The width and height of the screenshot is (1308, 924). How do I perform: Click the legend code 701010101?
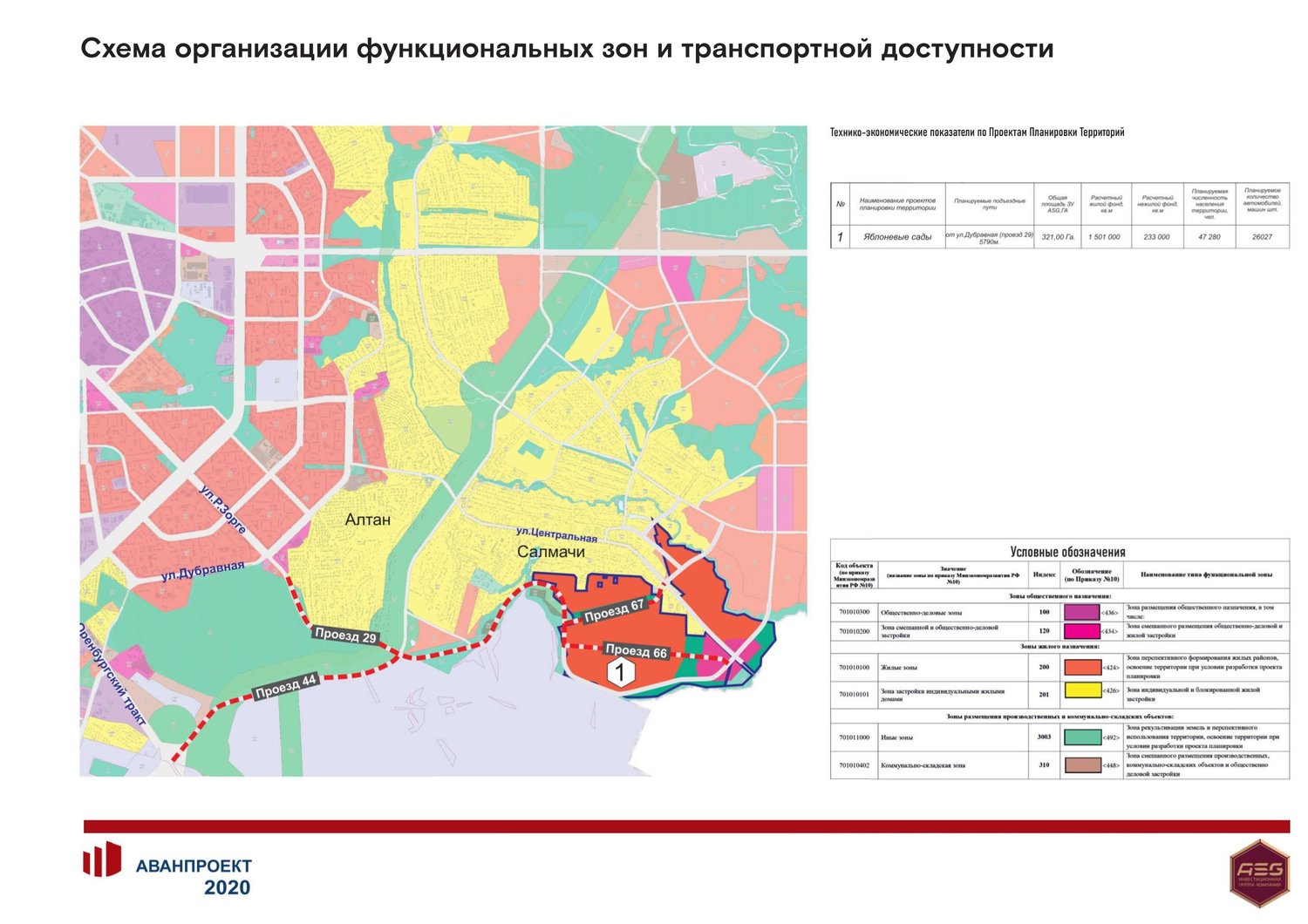click(855, 695)
